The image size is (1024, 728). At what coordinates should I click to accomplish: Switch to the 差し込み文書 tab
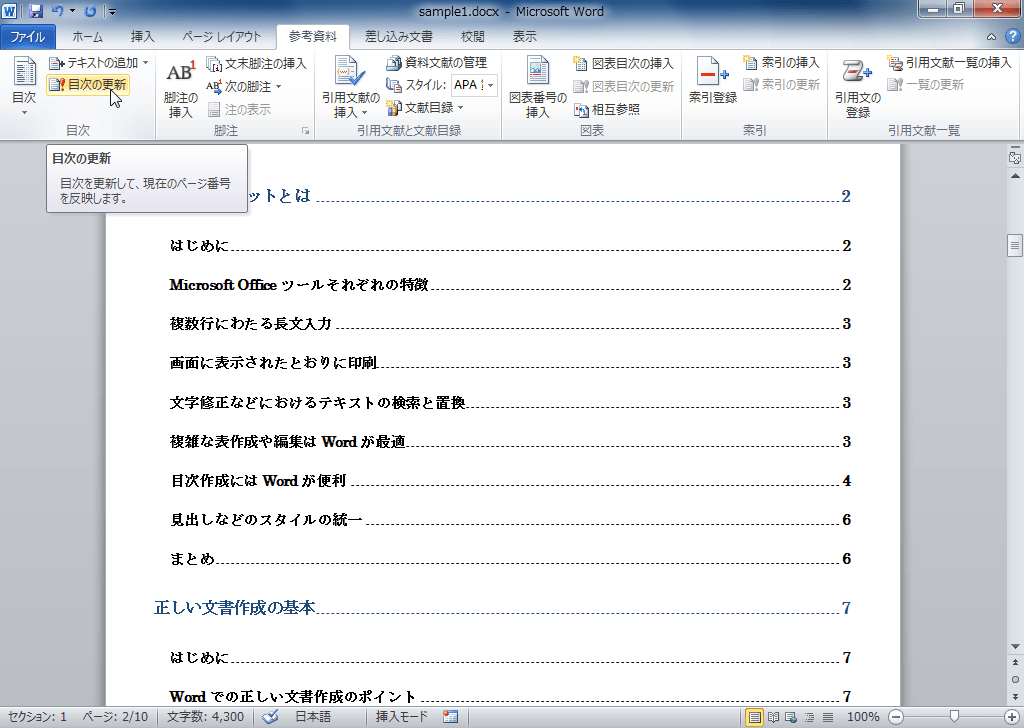399,36
